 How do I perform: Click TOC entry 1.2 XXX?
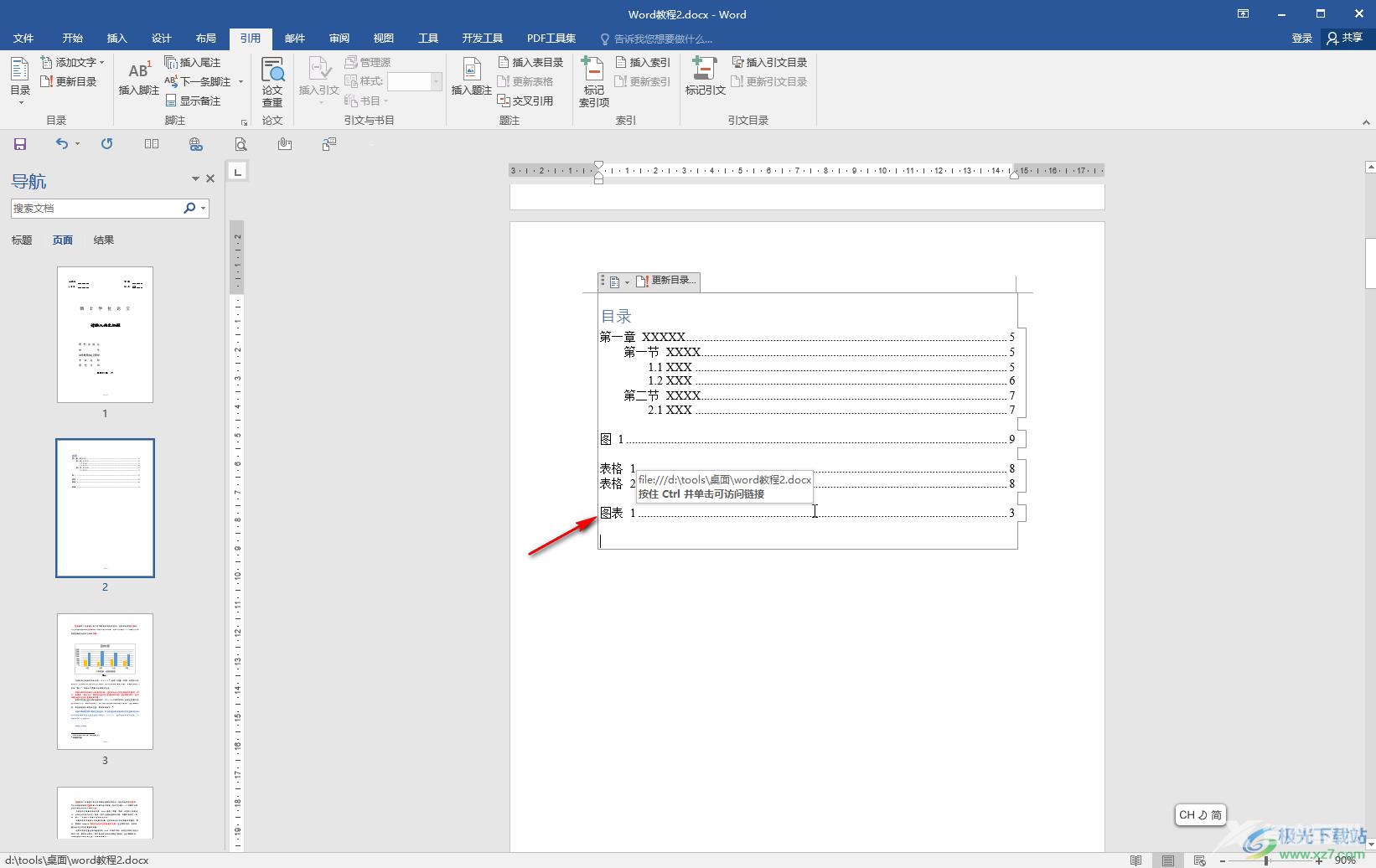pyautogui.click(x=831, y=380)
